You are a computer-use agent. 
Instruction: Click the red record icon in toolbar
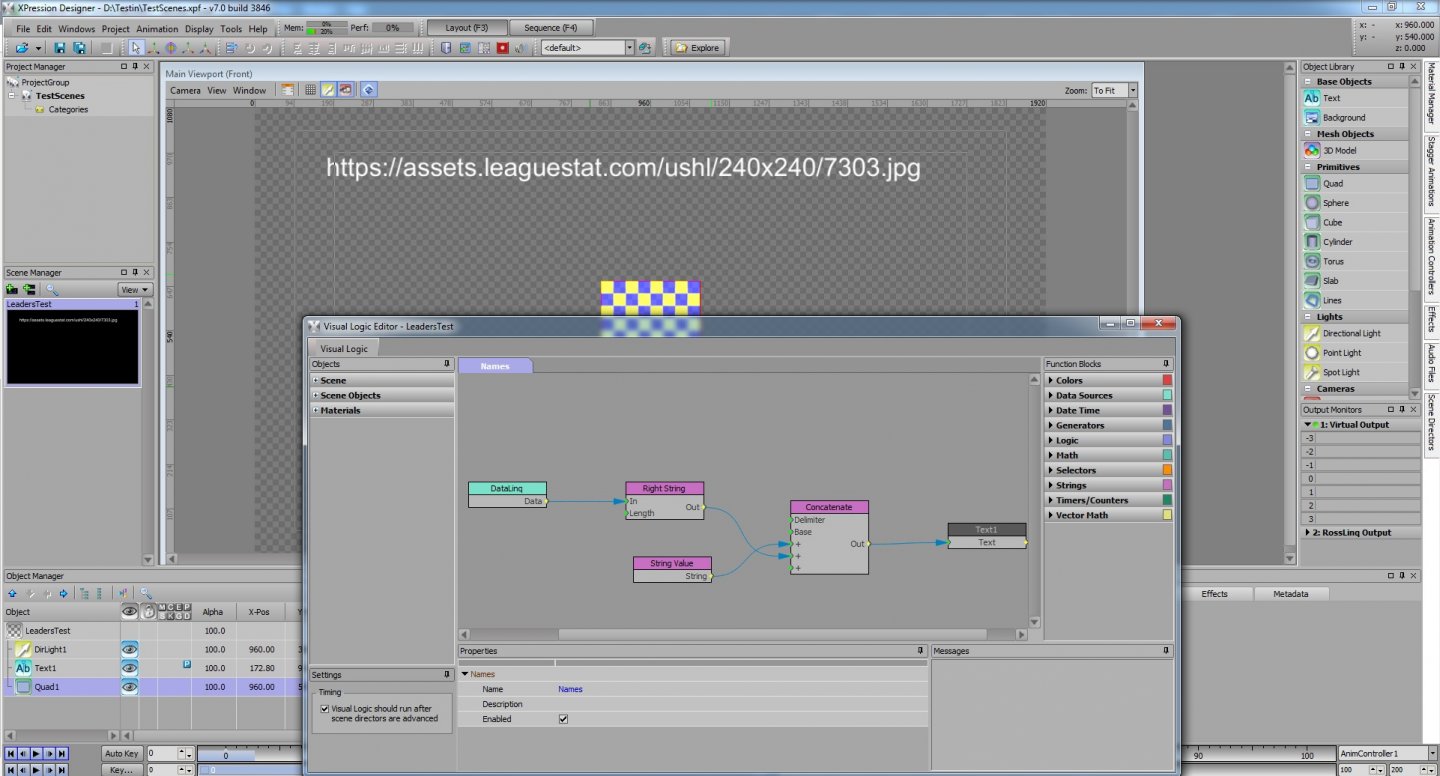click(x=503, y=47)
